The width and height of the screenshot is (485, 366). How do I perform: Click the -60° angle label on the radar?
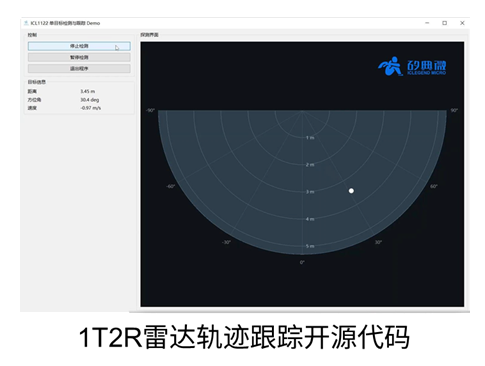pyautogui.click(x=171, y=186)
